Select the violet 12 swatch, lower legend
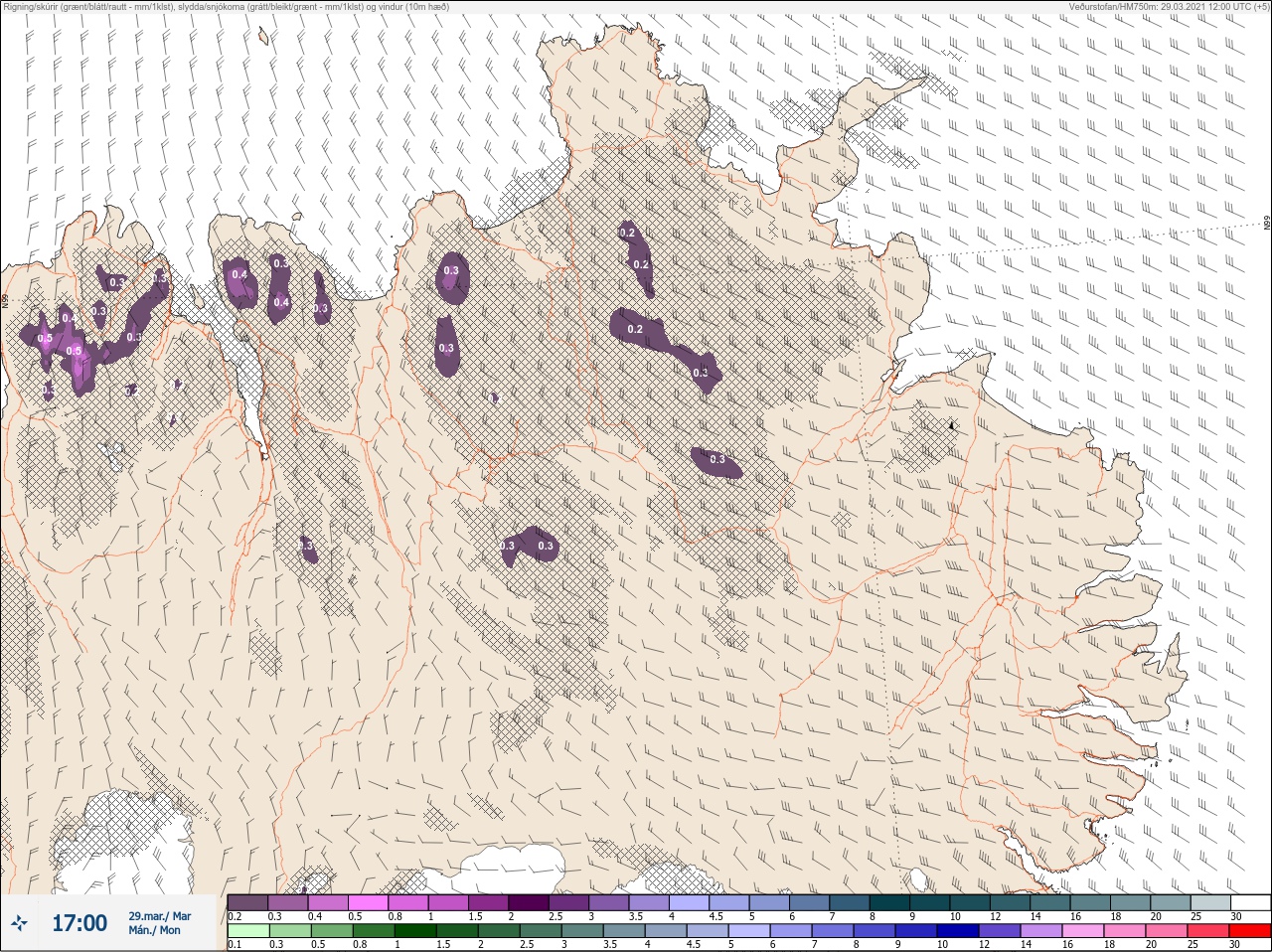The height and width of the screenshot is (952, 1272). click(x=1000, y=931)
